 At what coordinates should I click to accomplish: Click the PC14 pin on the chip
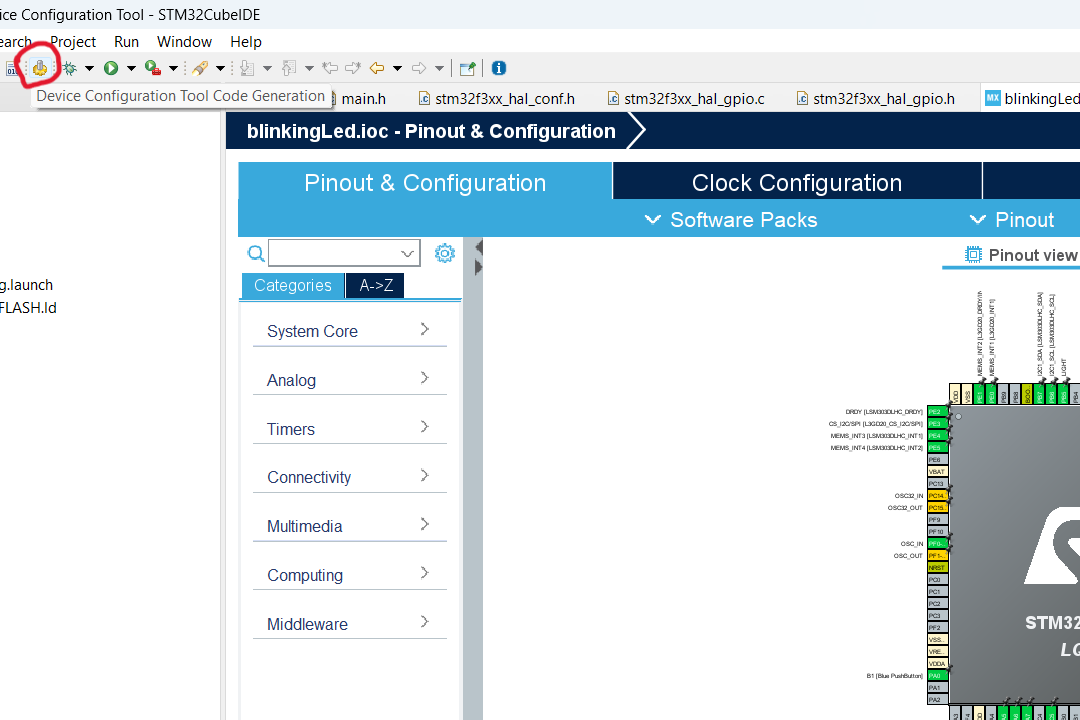pos(936,495)
